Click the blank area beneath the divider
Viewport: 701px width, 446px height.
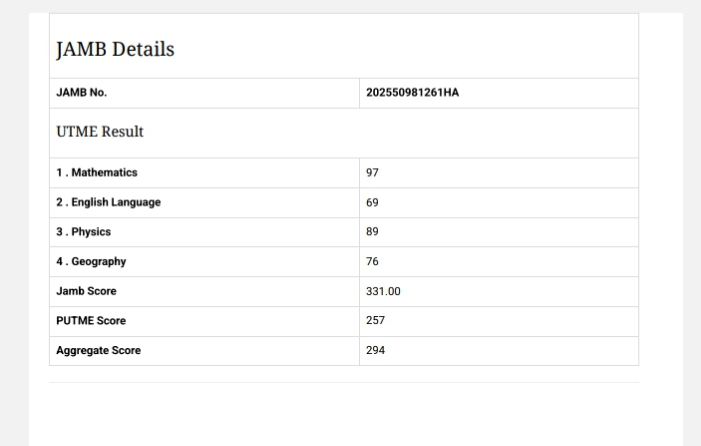[344, 415]
